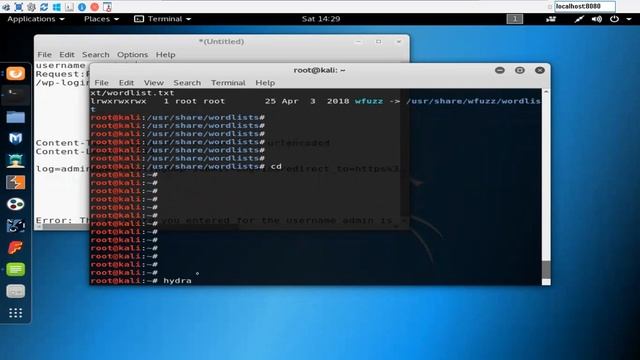The width and height of the screenshot is (640, 360).
Task: Open the Help menu in the Untitled editor
Action: [x=165, y=55]
